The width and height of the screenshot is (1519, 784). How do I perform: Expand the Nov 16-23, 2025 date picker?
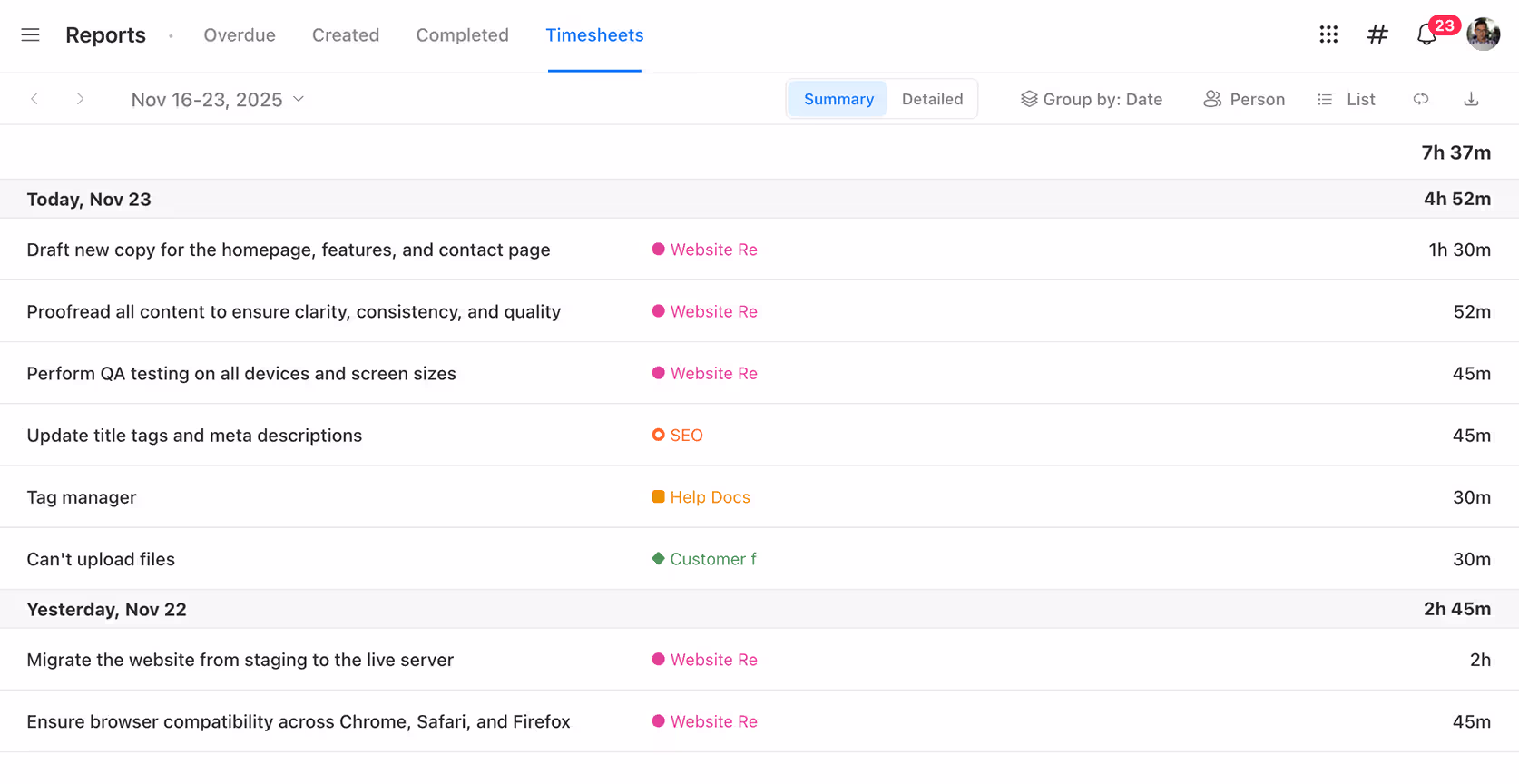218,100
